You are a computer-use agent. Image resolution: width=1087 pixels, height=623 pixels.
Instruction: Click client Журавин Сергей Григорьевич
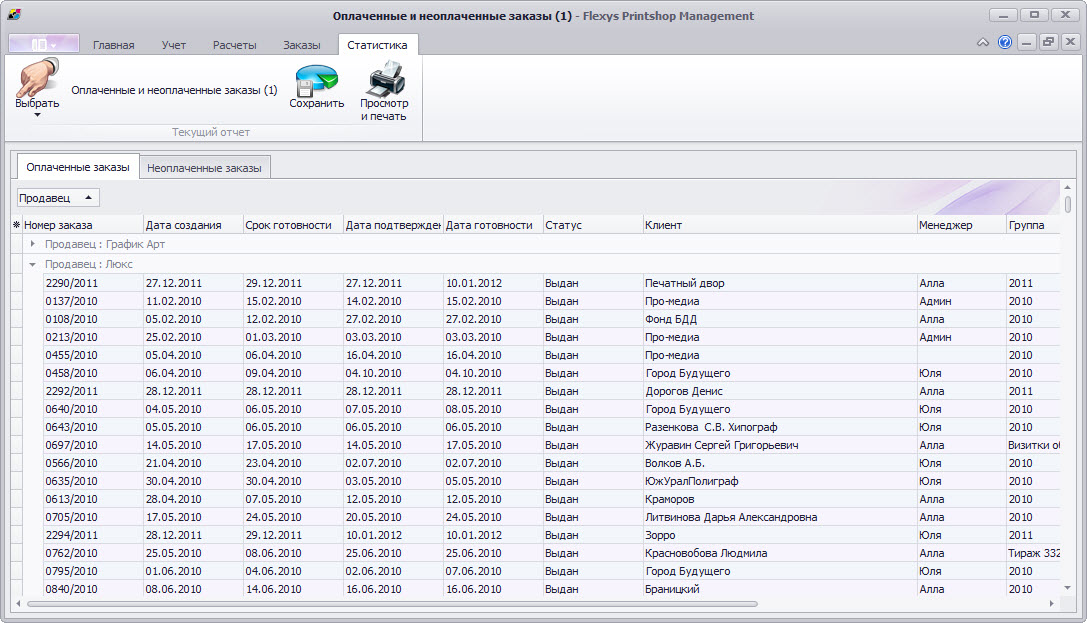click(x=780, y=445)
